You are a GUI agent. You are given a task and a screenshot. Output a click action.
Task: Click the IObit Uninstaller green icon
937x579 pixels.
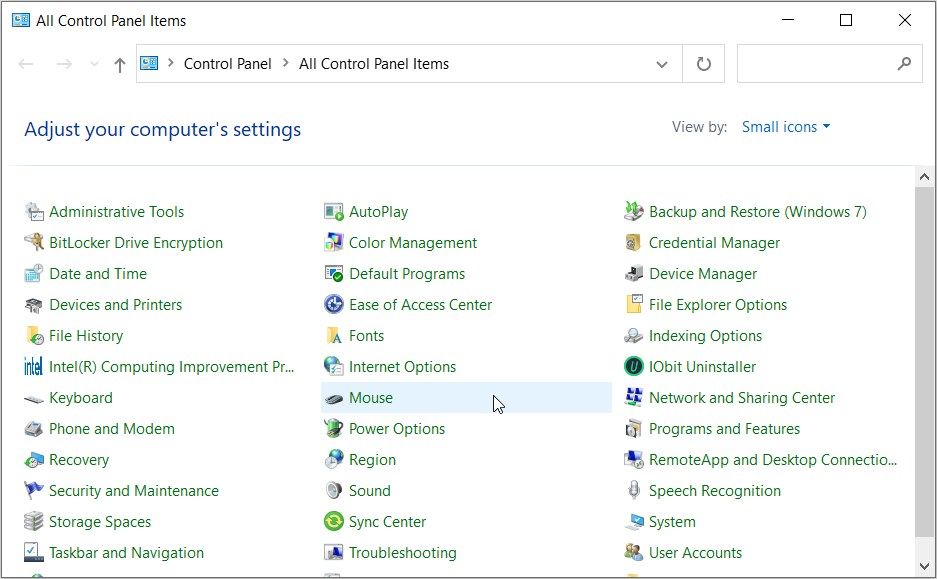click(634, 367)
